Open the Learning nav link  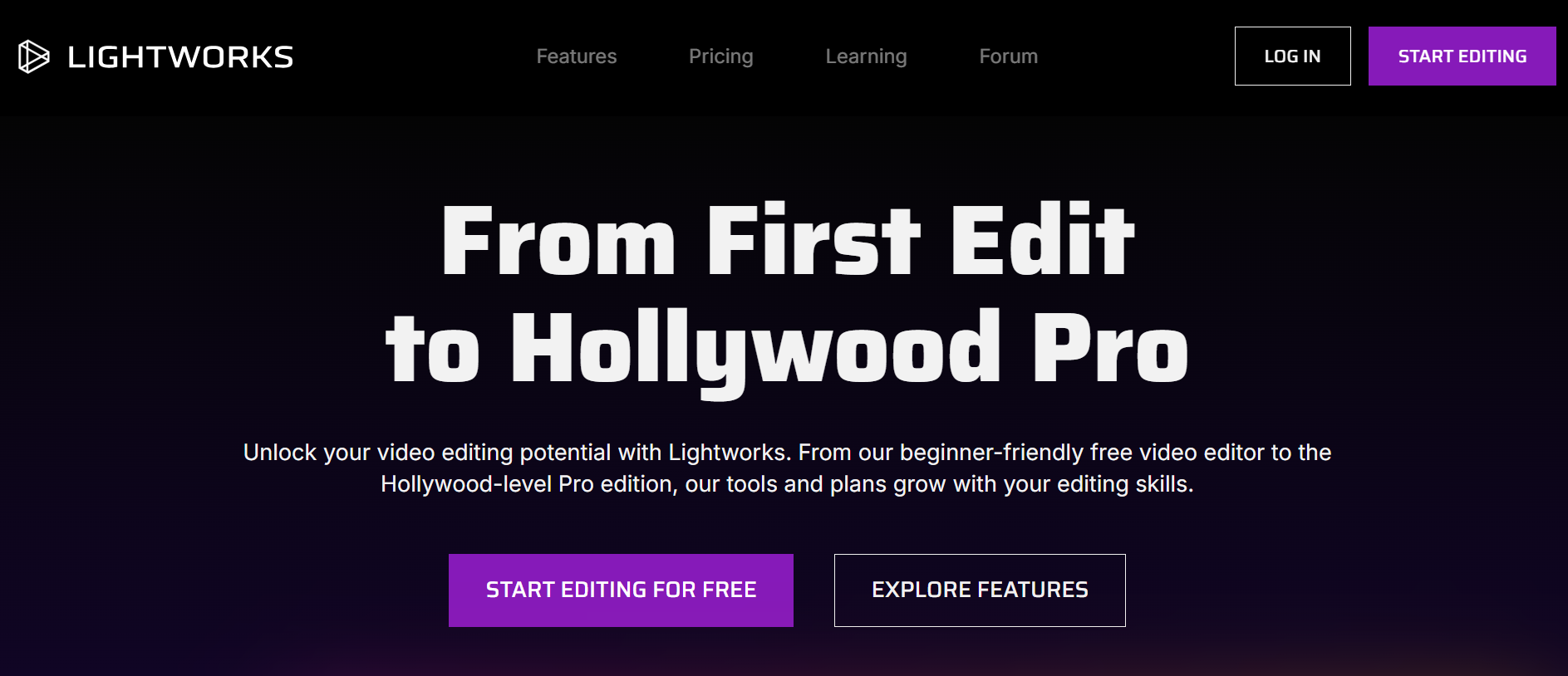pyautogui.click(x=866, y=56)
